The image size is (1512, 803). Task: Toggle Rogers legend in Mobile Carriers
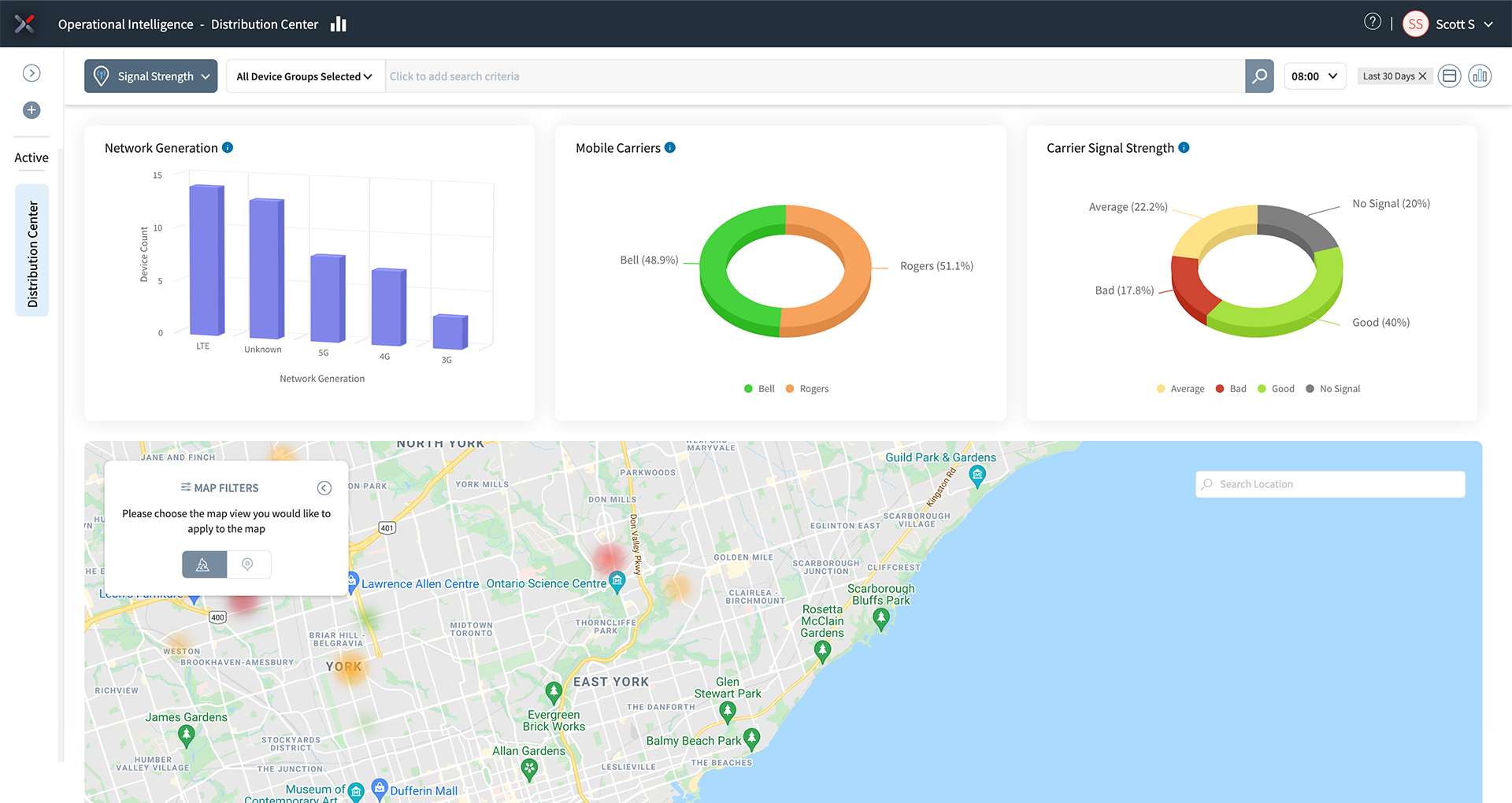pyautogui.click(x=807, y=389)
